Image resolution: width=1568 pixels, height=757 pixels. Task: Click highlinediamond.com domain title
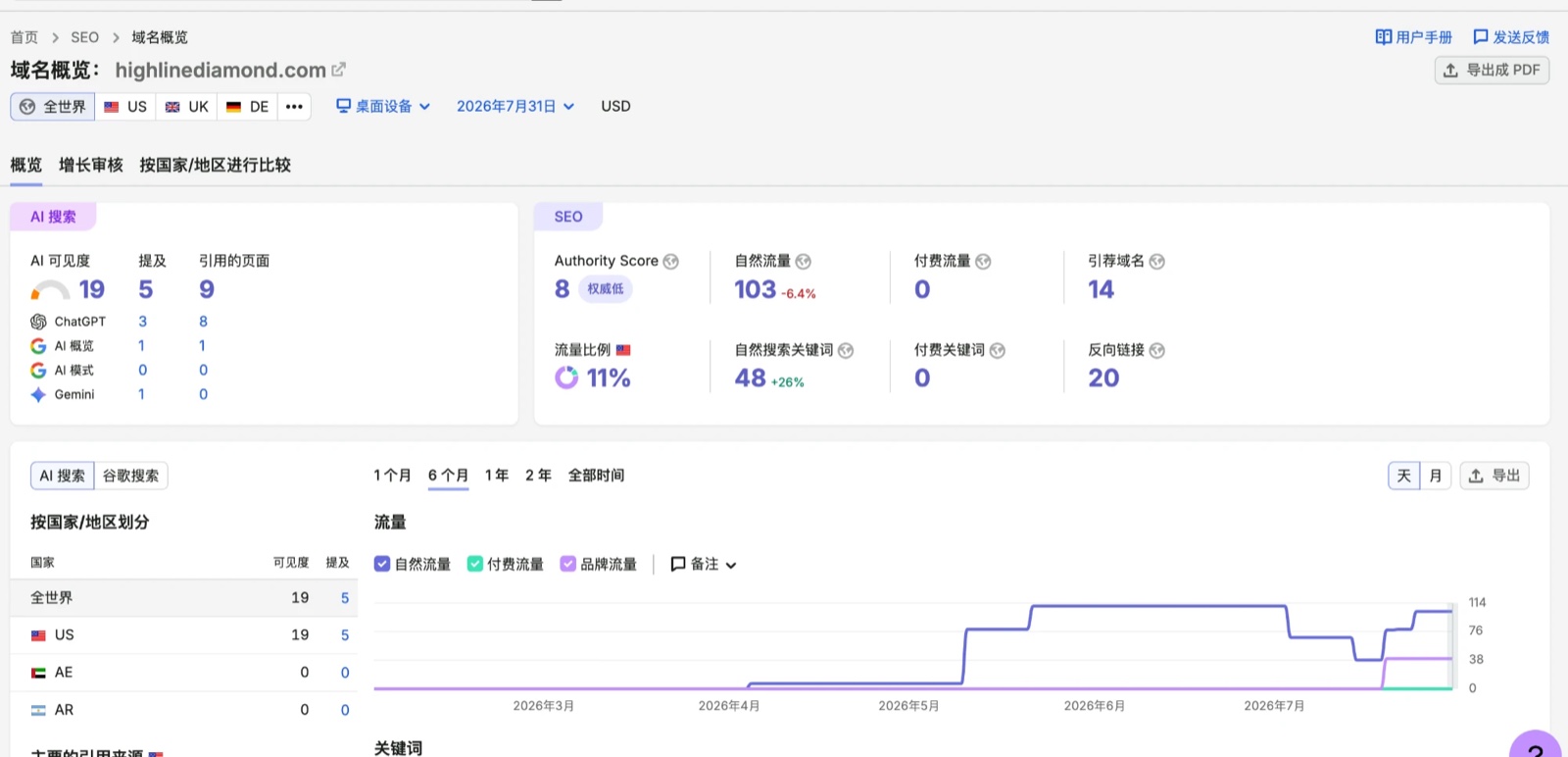[x=220, y=71]
